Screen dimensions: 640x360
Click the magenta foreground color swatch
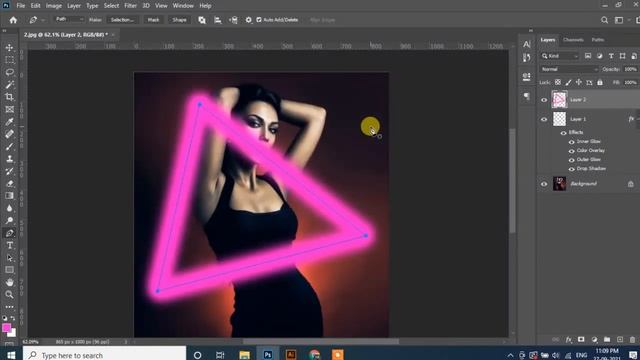click(x=7, y=328)
